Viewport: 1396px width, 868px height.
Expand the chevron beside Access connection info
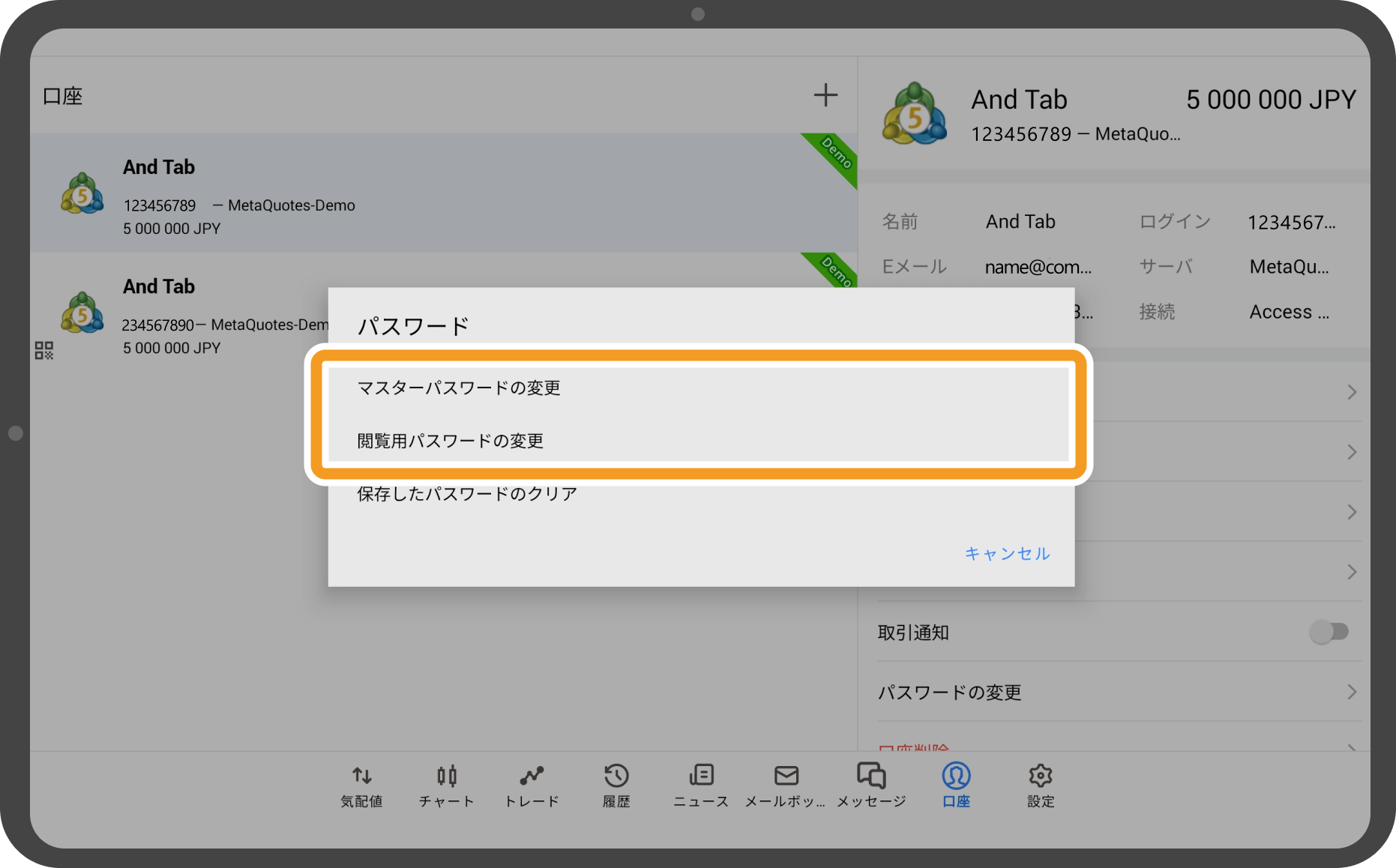pos(1353,391)
